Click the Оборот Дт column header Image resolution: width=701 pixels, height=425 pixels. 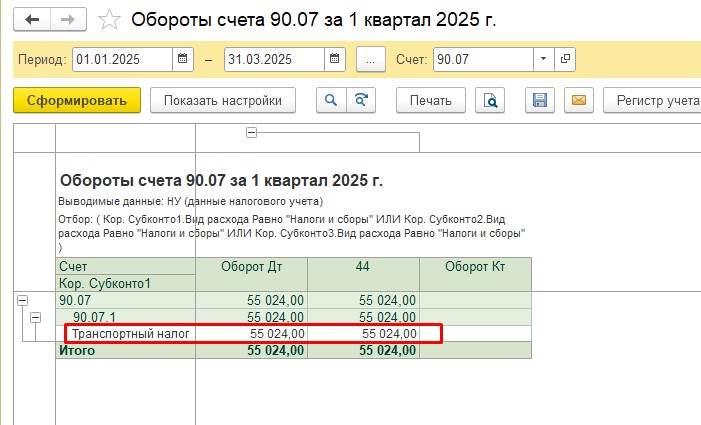[x=252, y=274]
